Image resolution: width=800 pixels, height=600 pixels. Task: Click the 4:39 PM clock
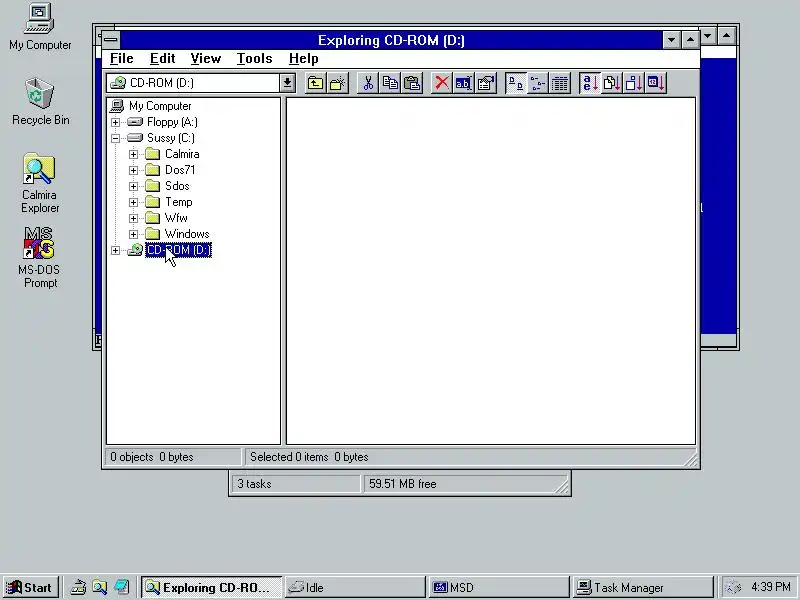point(771,587)
